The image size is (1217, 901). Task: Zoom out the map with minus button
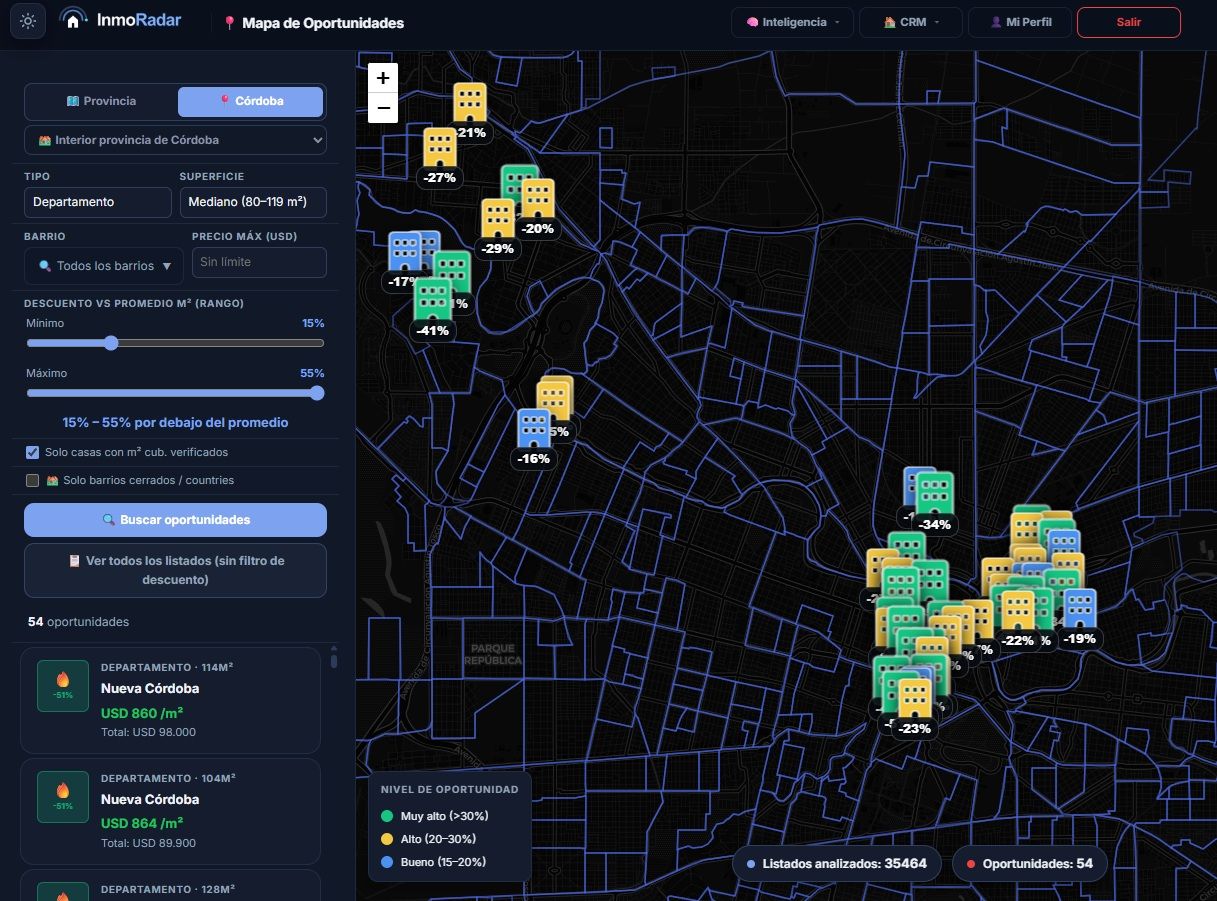pos(383,108)
